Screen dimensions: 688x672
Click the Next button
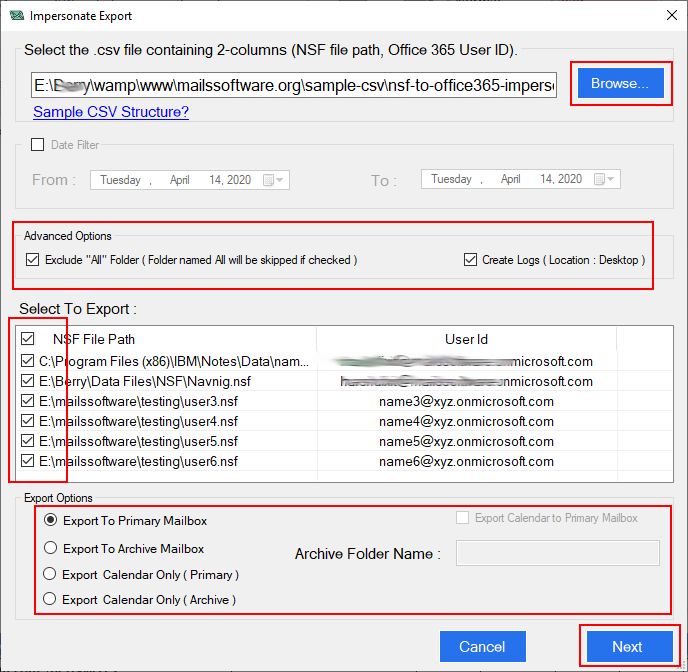click(630, 647)
